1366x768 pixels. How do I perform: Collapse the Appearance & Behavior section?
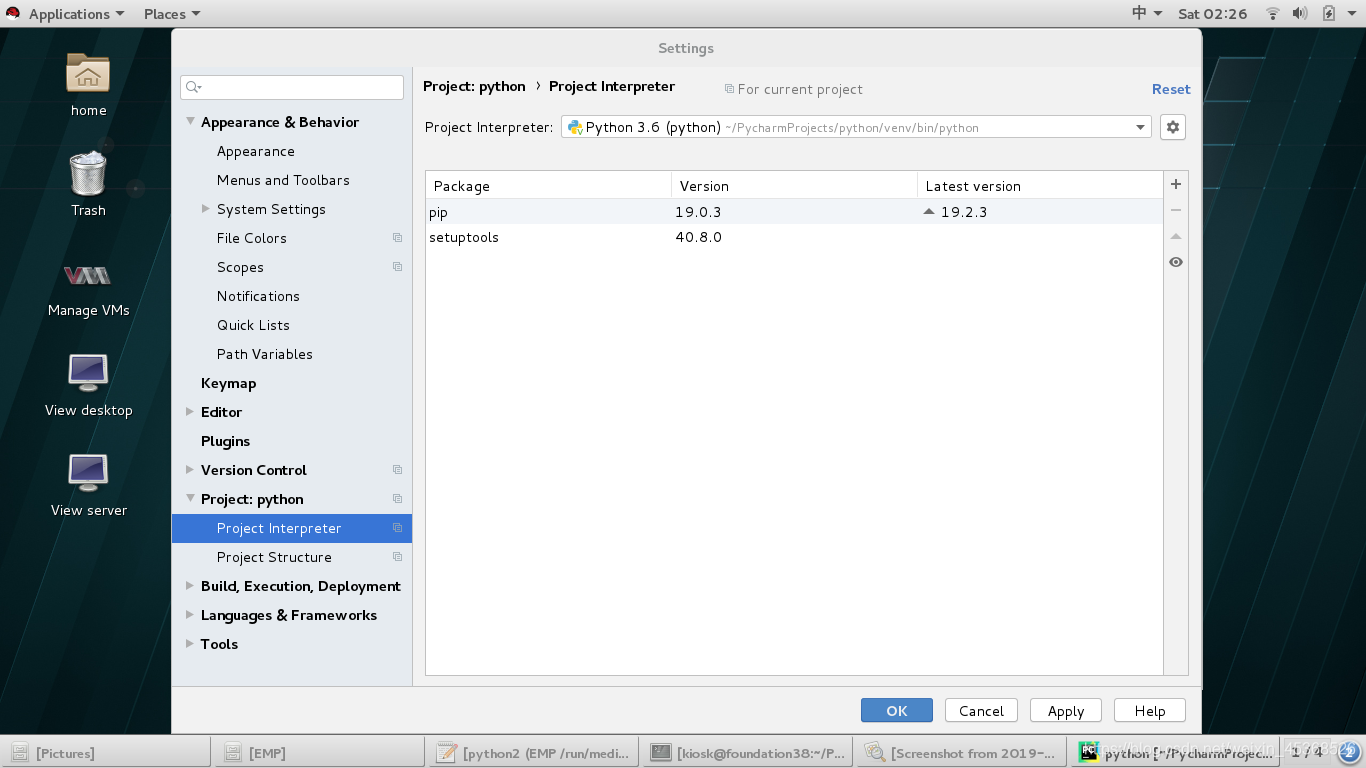[190, 122]
